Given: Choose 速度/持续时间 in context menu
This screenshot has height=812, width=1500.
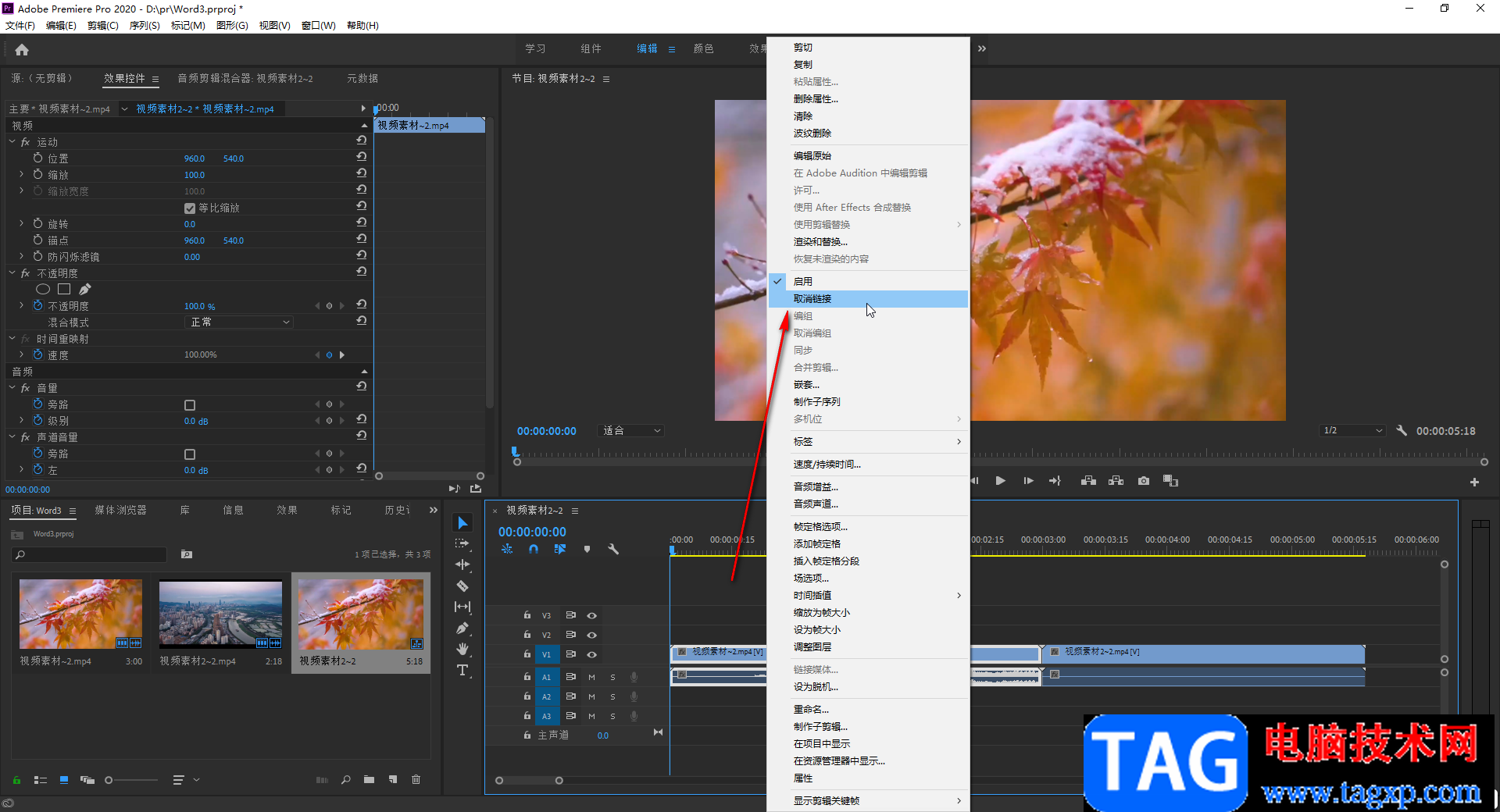Looking at the screenshot, I should point(868,465).
